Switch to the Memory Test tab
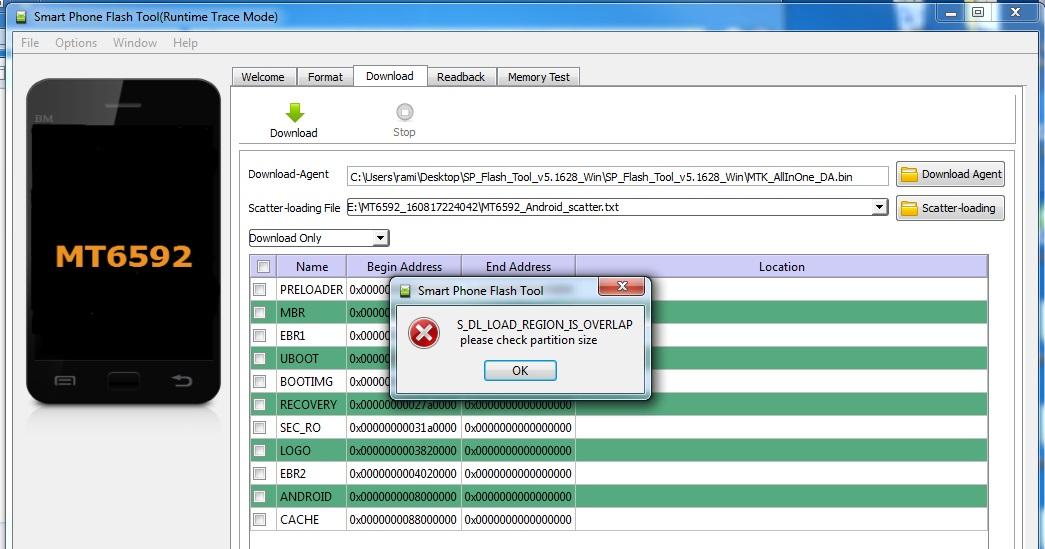This screenshot has height=549, width=1045. tap(538, 77)
